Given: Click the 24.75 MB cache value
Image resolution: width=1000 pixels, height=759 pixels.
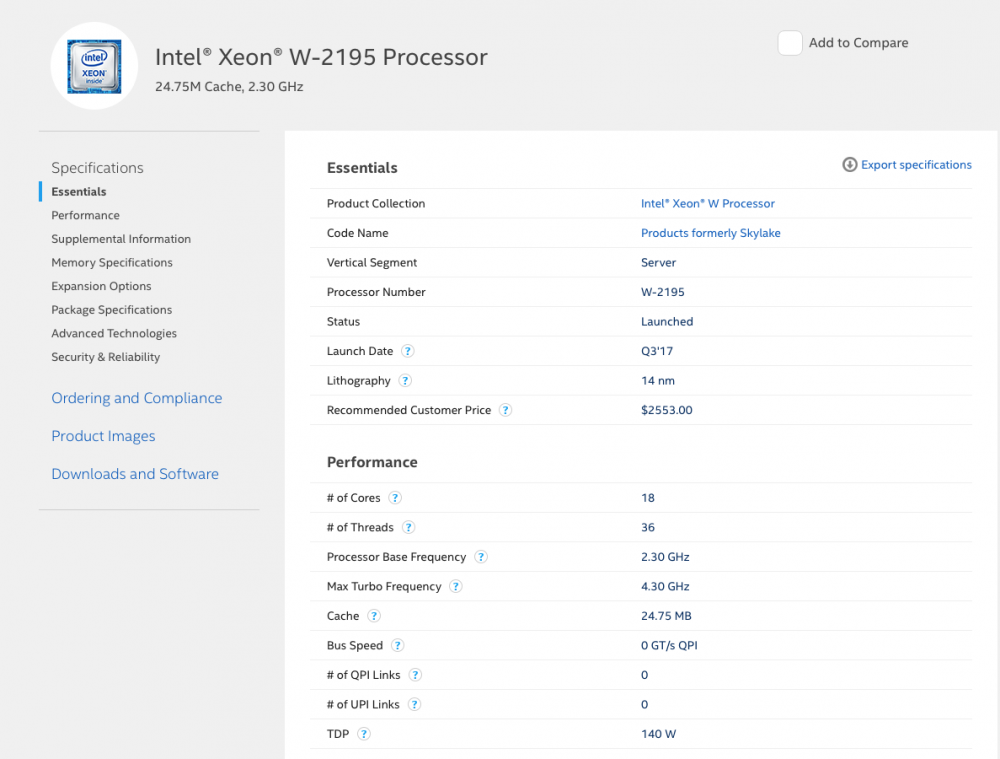Looking at the screenshot, I should tap(666, 616).
